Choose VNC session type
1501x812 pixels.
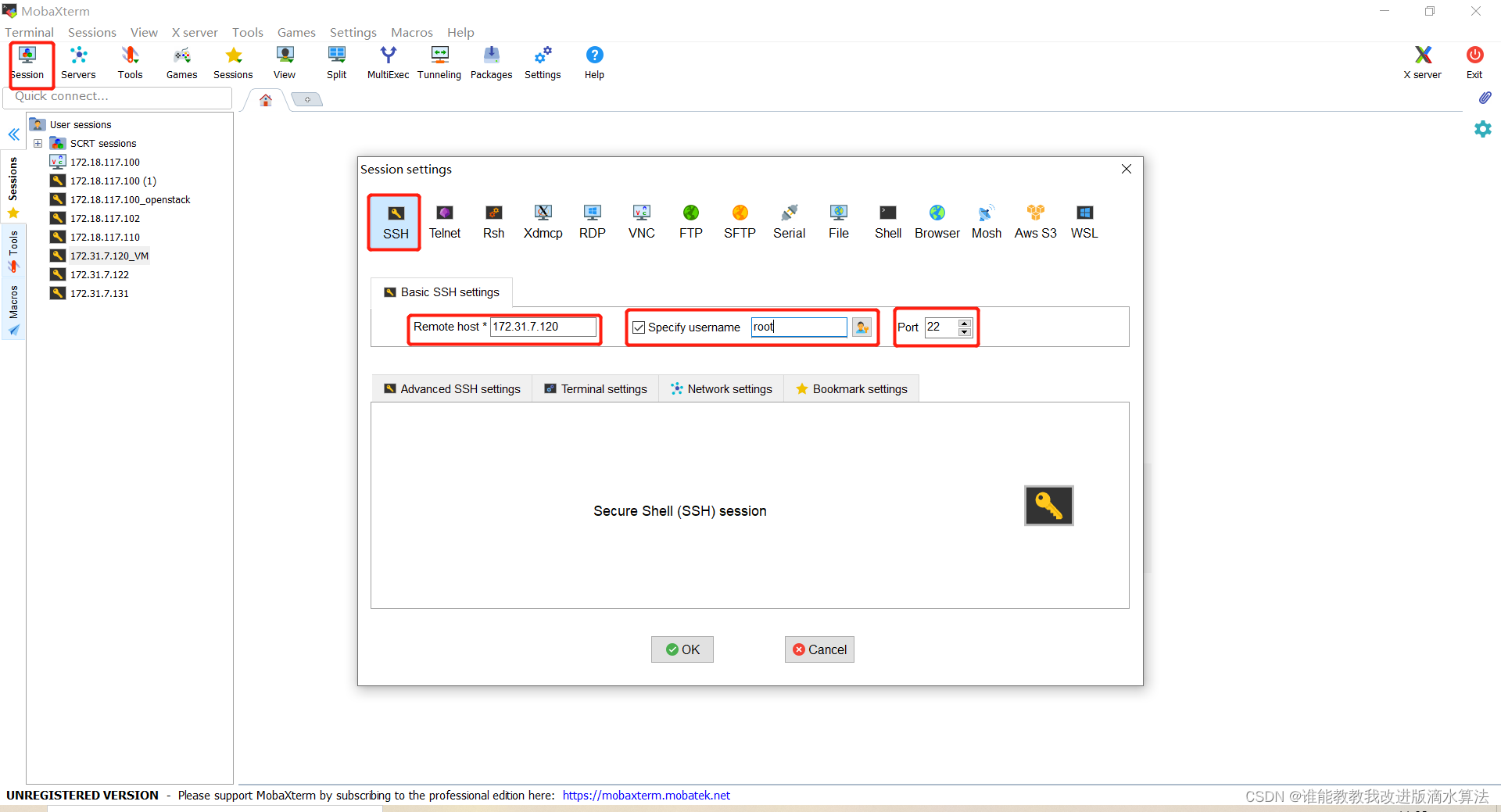(x=642, y=223)
